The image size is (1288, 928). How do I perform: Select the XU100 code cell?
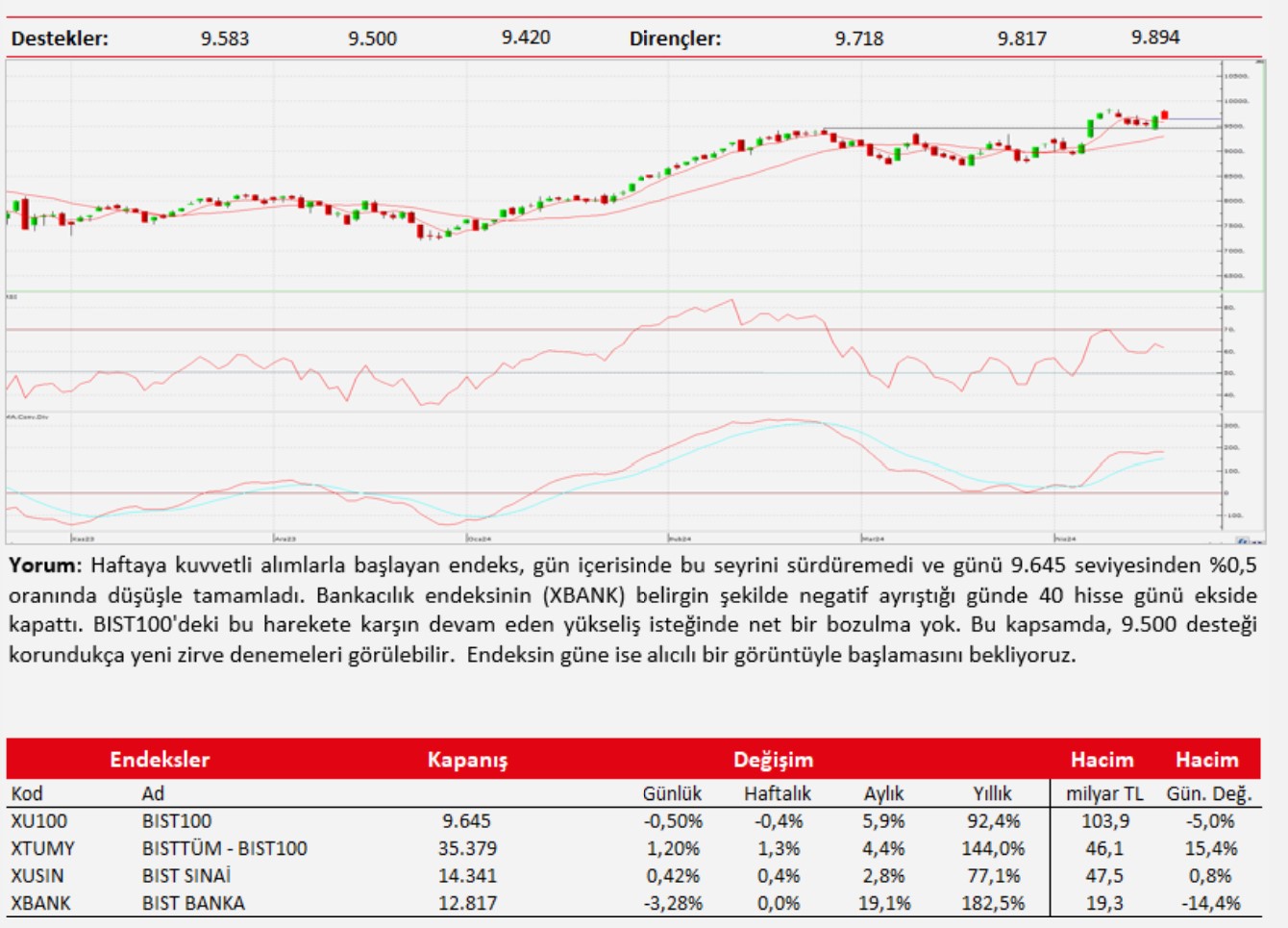[39, 821]
